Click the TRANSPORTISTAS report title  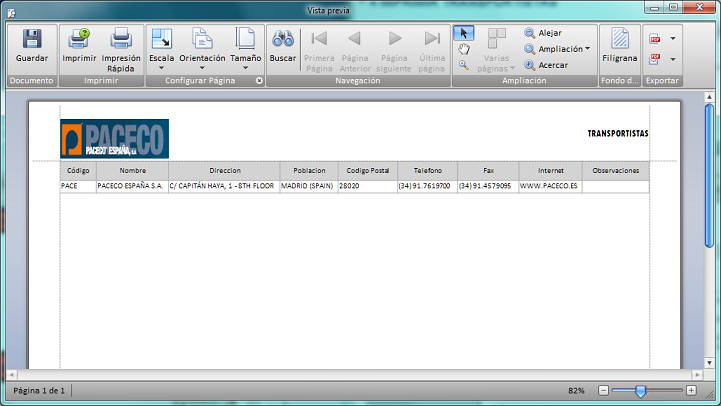[x=618, y=133]
